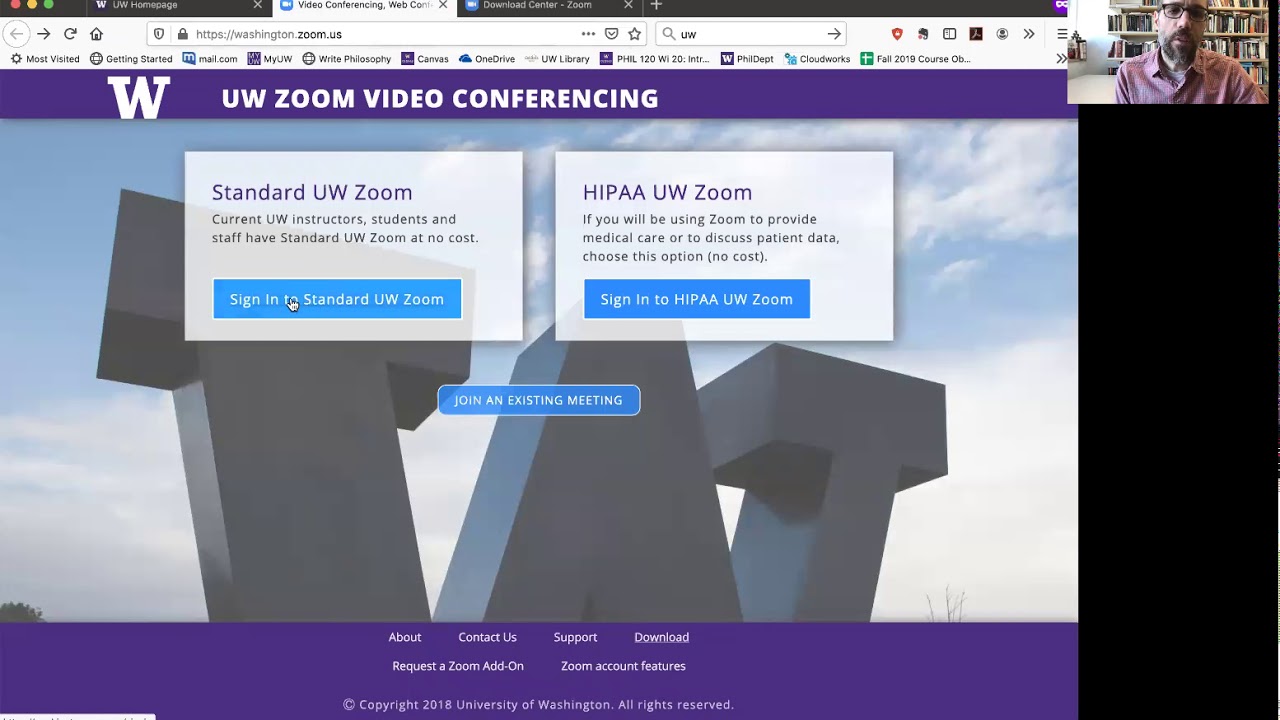Close the Download Center tab
Screen dimensions: 1280x720
click(628, 5)
